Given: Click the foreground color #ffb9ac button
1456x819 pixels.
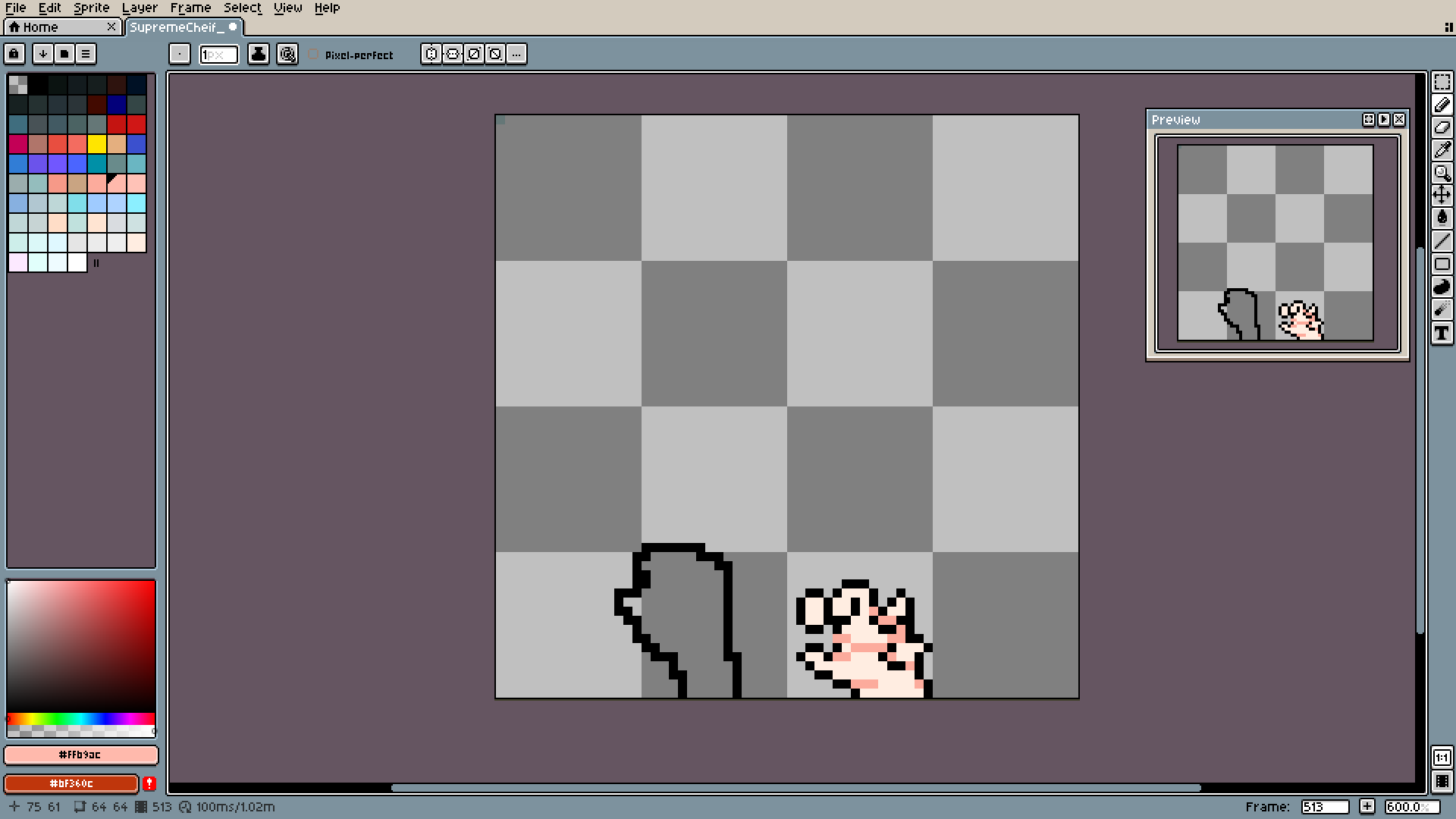Looking at the screenshot, I should (80, 755).
